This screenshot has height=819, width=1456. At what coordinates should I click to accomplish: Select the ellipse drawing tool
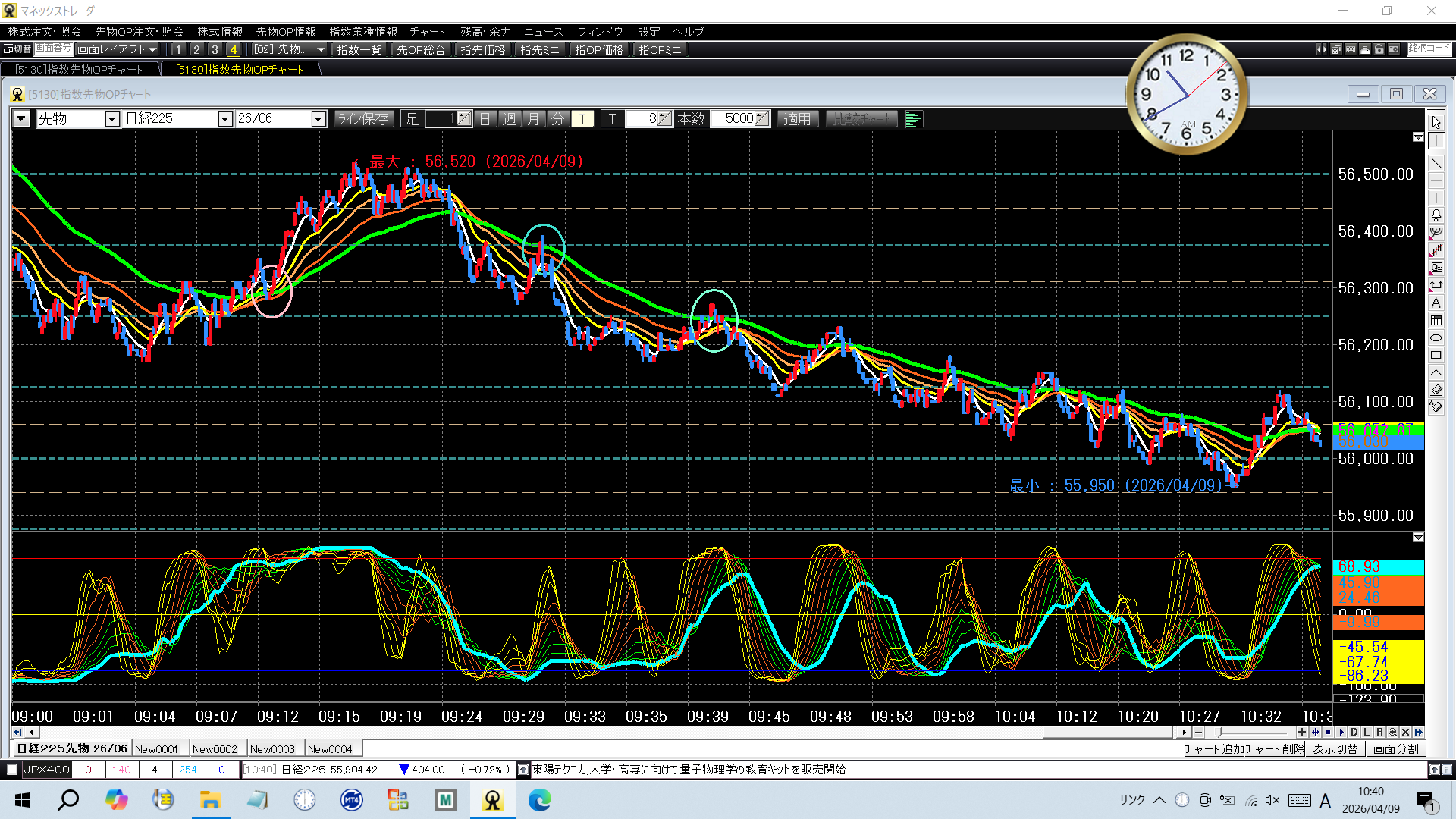[x=1436, y=338]
